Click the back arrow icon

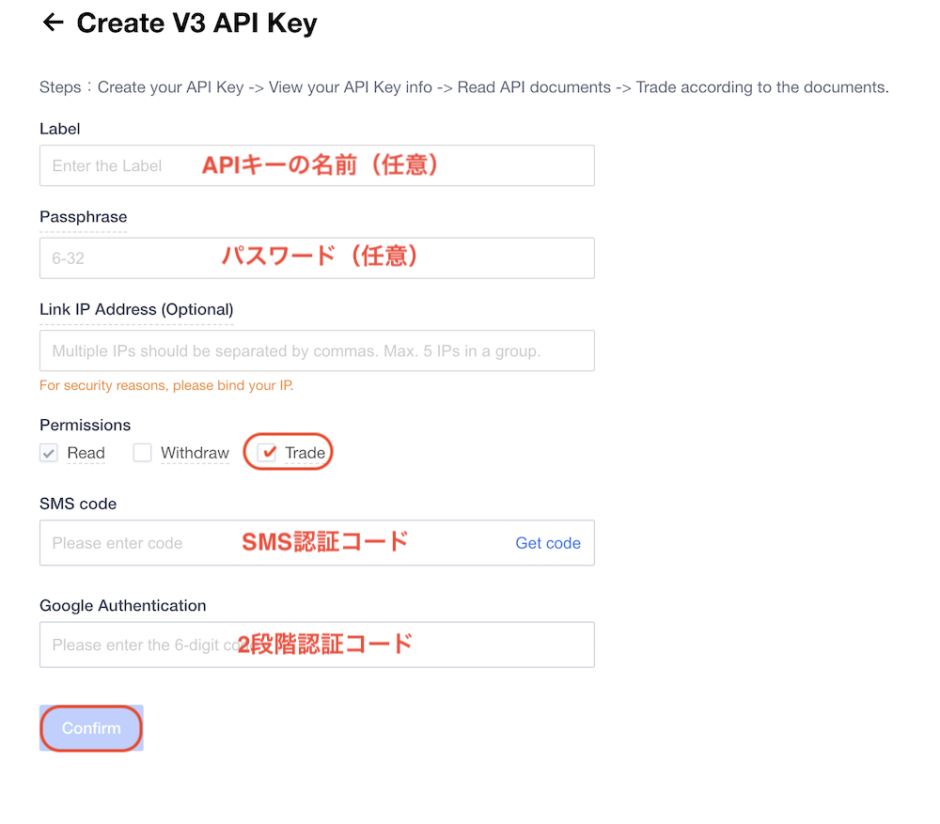pos(52,22)
